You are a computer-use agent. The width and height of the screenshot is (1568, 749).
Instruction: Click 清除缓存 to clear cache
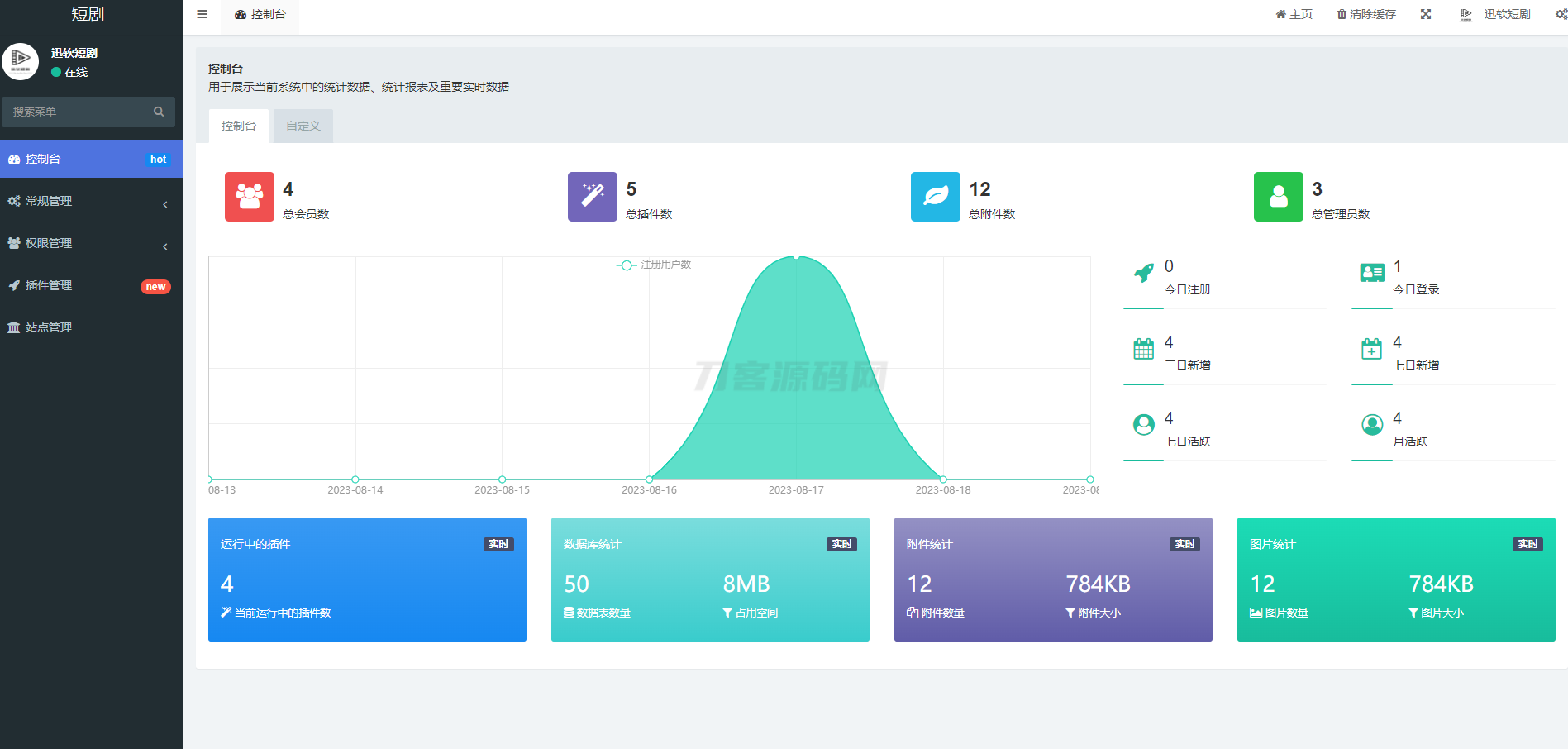pos(1366,13)
